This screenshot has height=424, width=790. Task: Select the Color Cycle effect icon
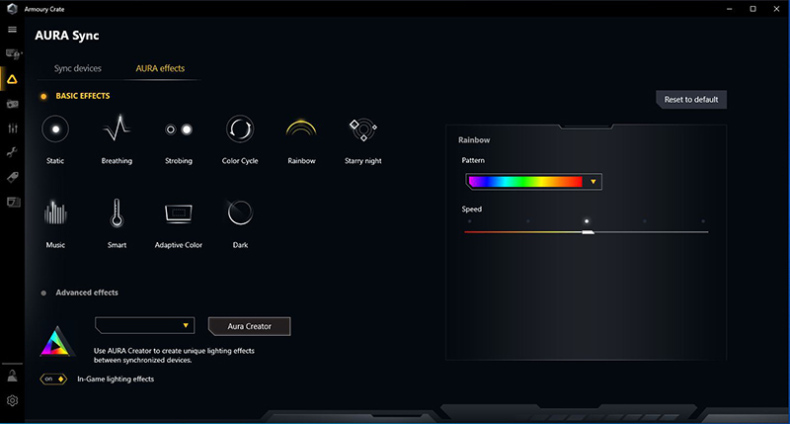coord(240,129)
